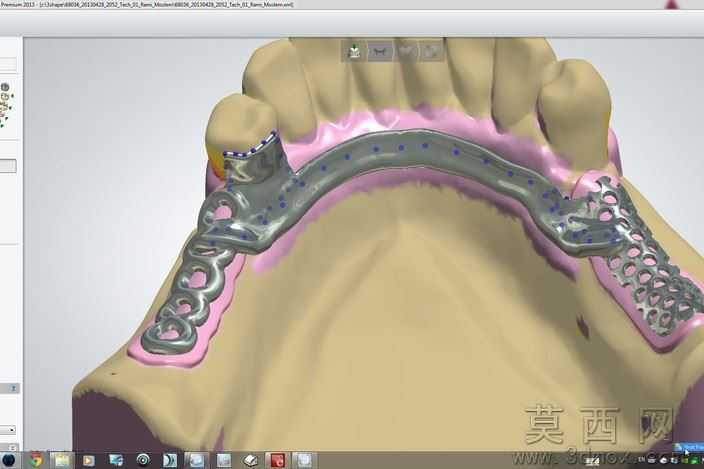The width and height of the screenshot is (704, 469).
Task: Open the gray square taskbar icon
Action: [224, 460]
